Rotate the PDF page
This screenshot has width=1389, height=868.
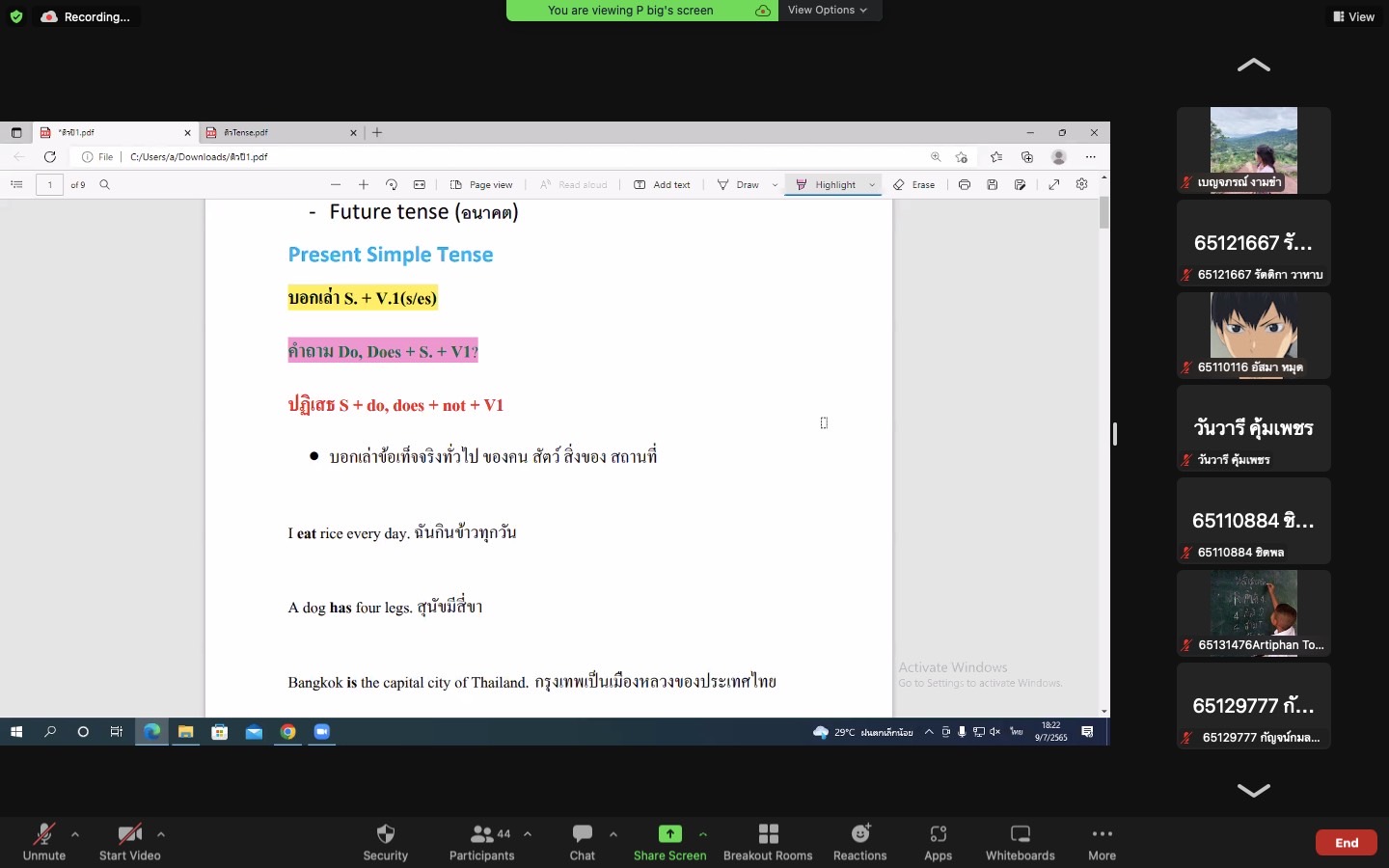point(392,184)
